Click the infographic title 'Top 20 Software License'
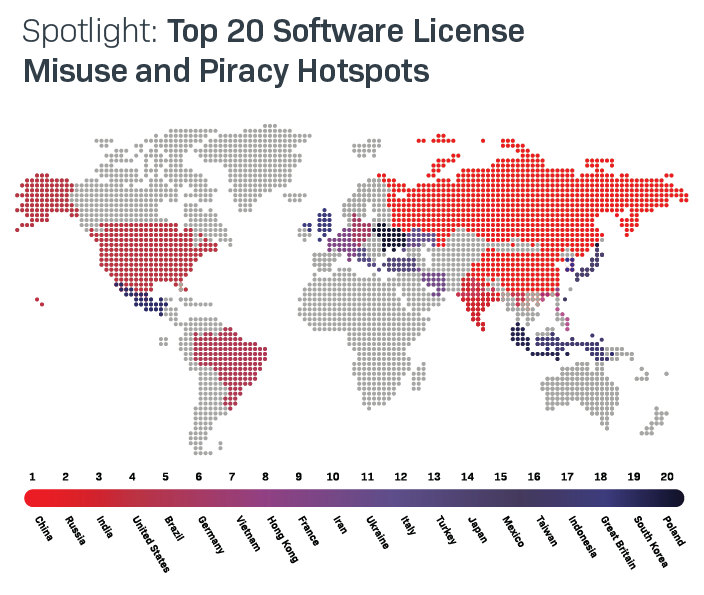 (x=346, y=31)
